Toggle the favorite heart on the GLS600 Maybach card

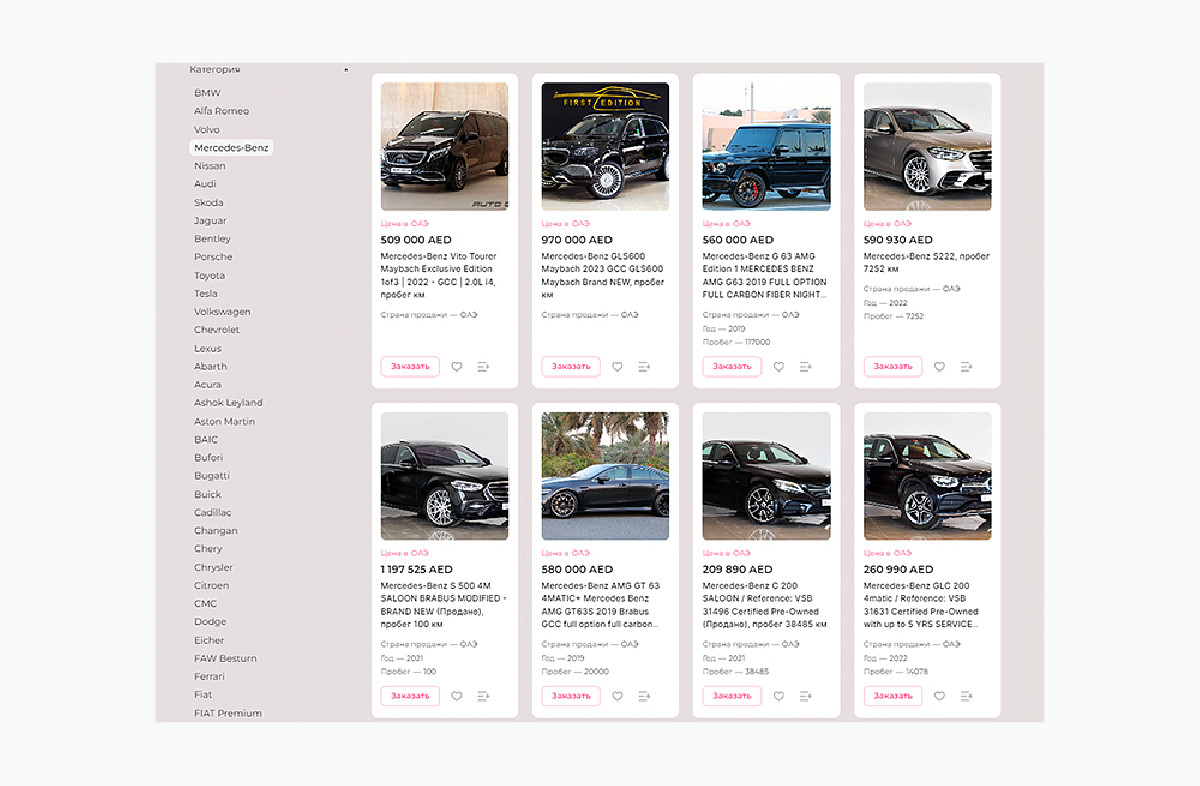[617, 367]
